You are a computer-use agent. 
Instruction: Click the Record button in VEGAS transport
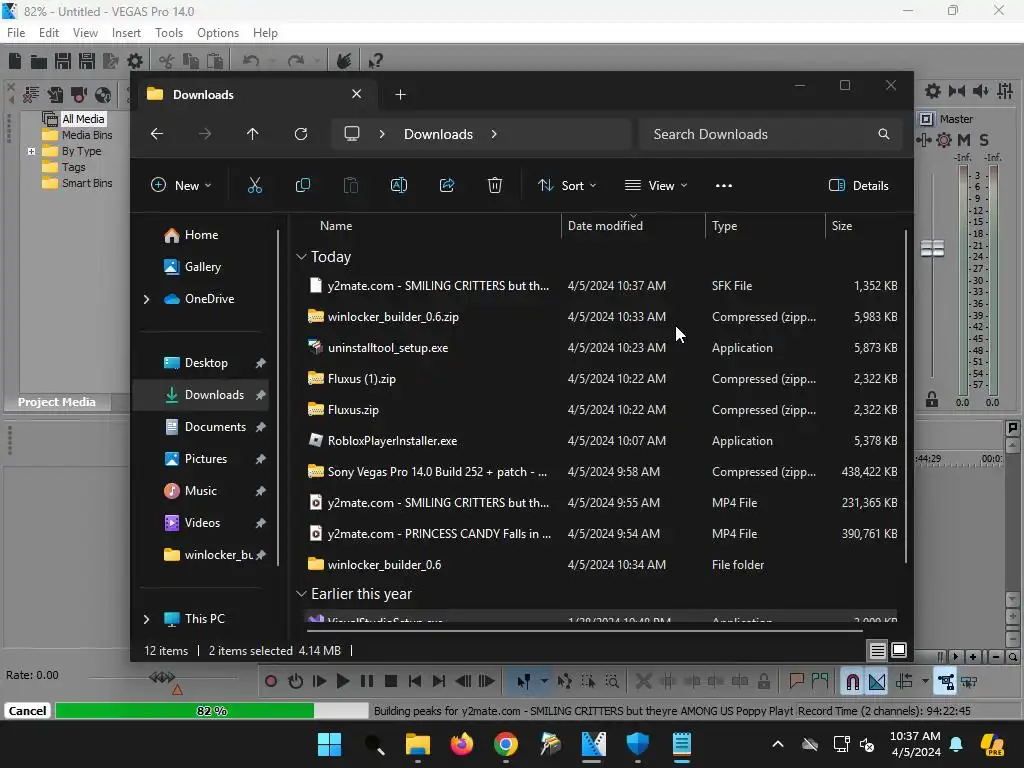click(x=270, y=682)
